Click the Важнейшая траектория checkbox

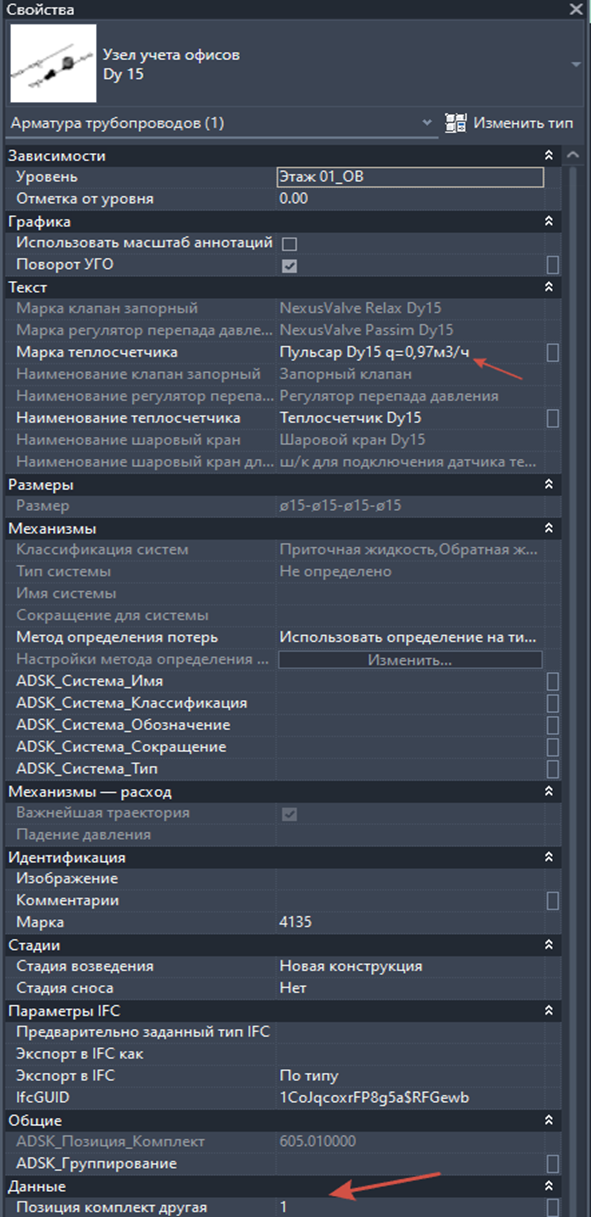point(290,813)
